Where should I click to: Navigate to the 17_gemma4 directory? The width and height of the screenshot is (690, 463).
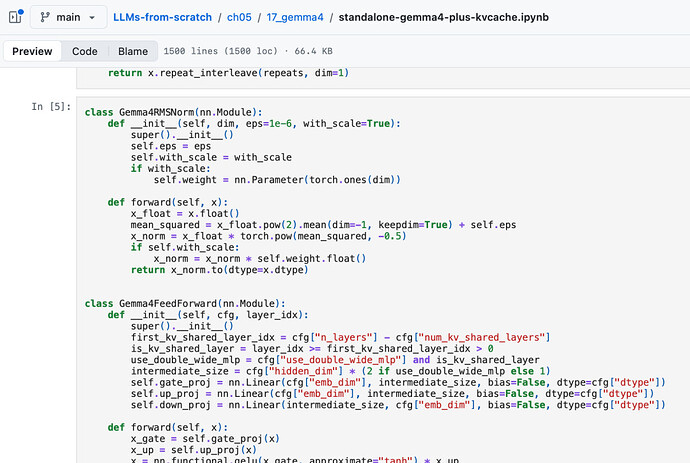295,17
